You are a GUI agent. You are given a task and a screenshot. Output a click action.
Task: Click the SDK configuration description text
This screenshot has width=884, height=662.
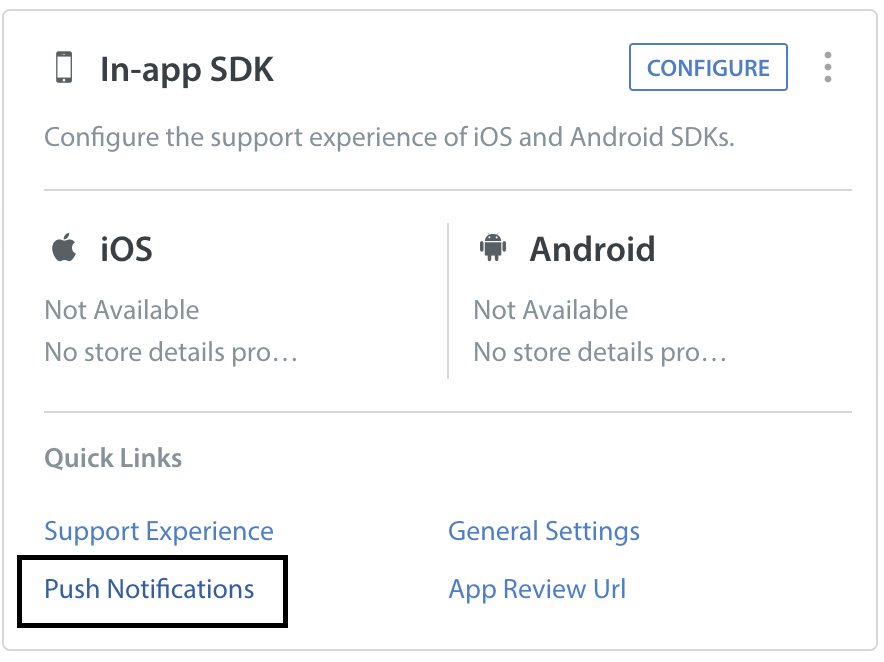[x=390, y=138]
